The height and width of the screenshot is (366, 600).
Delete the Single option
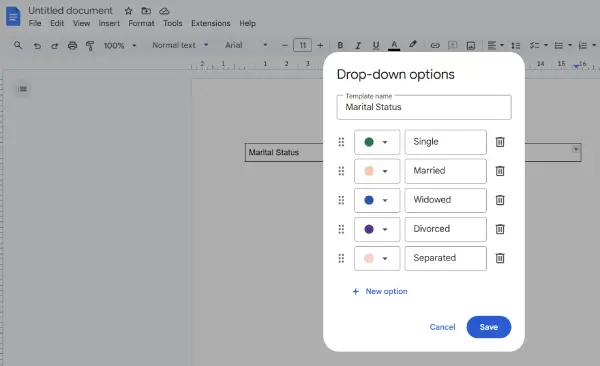point(500,142)
